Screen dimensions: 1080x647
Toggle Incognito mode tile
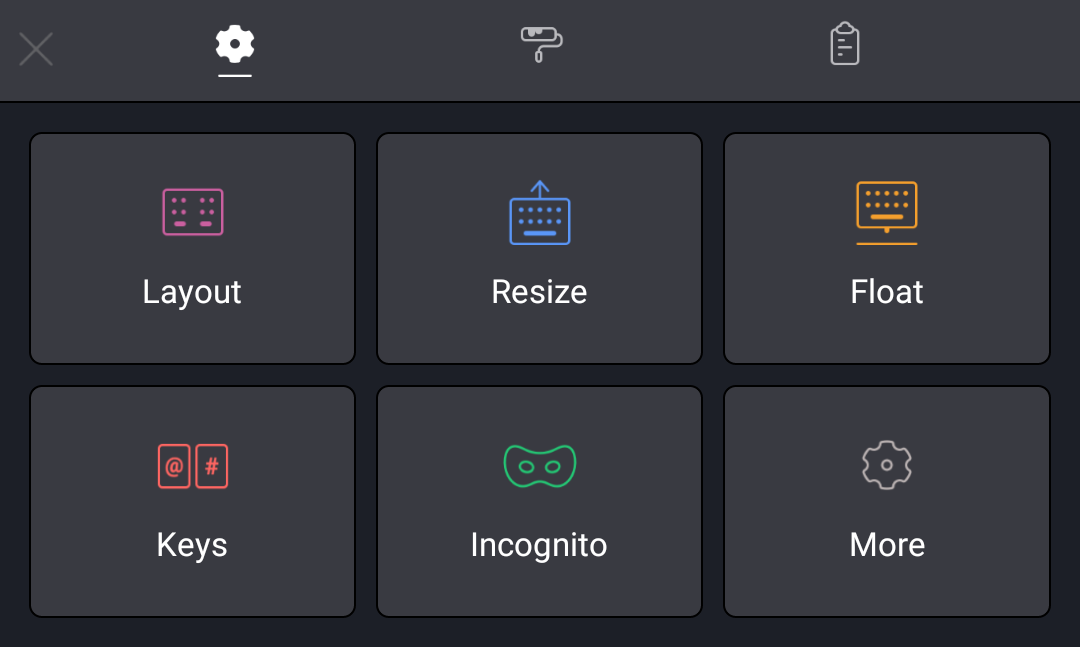[x=539, y=501]
